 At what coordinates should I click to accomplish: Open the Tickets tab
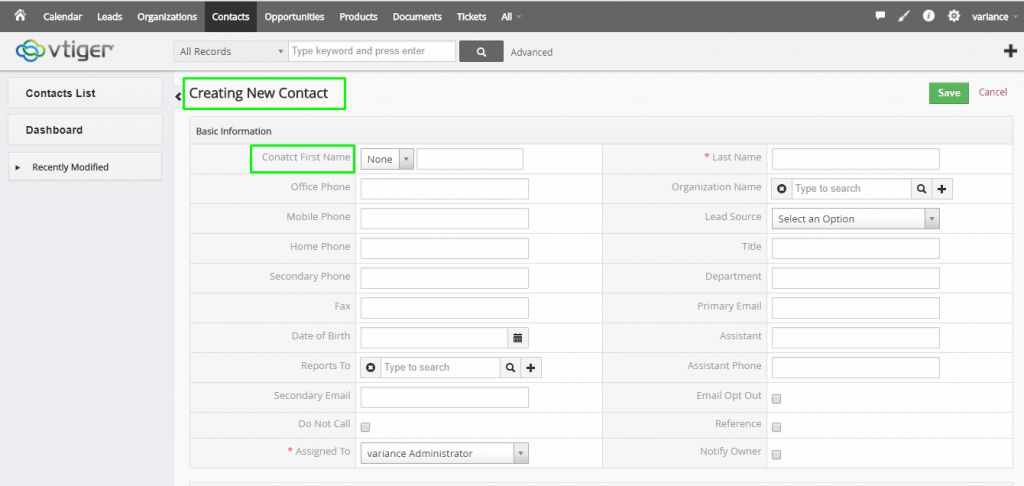[x=472, y=17]
